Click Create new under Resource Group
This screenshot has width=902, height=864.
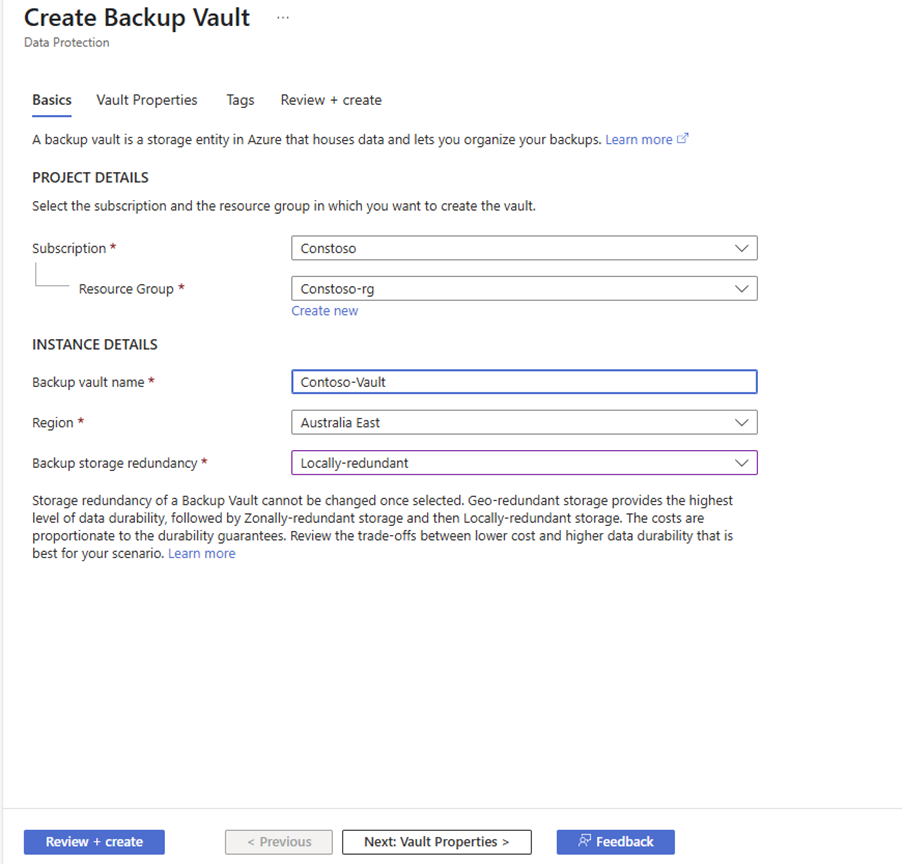[x=324, y=310]
